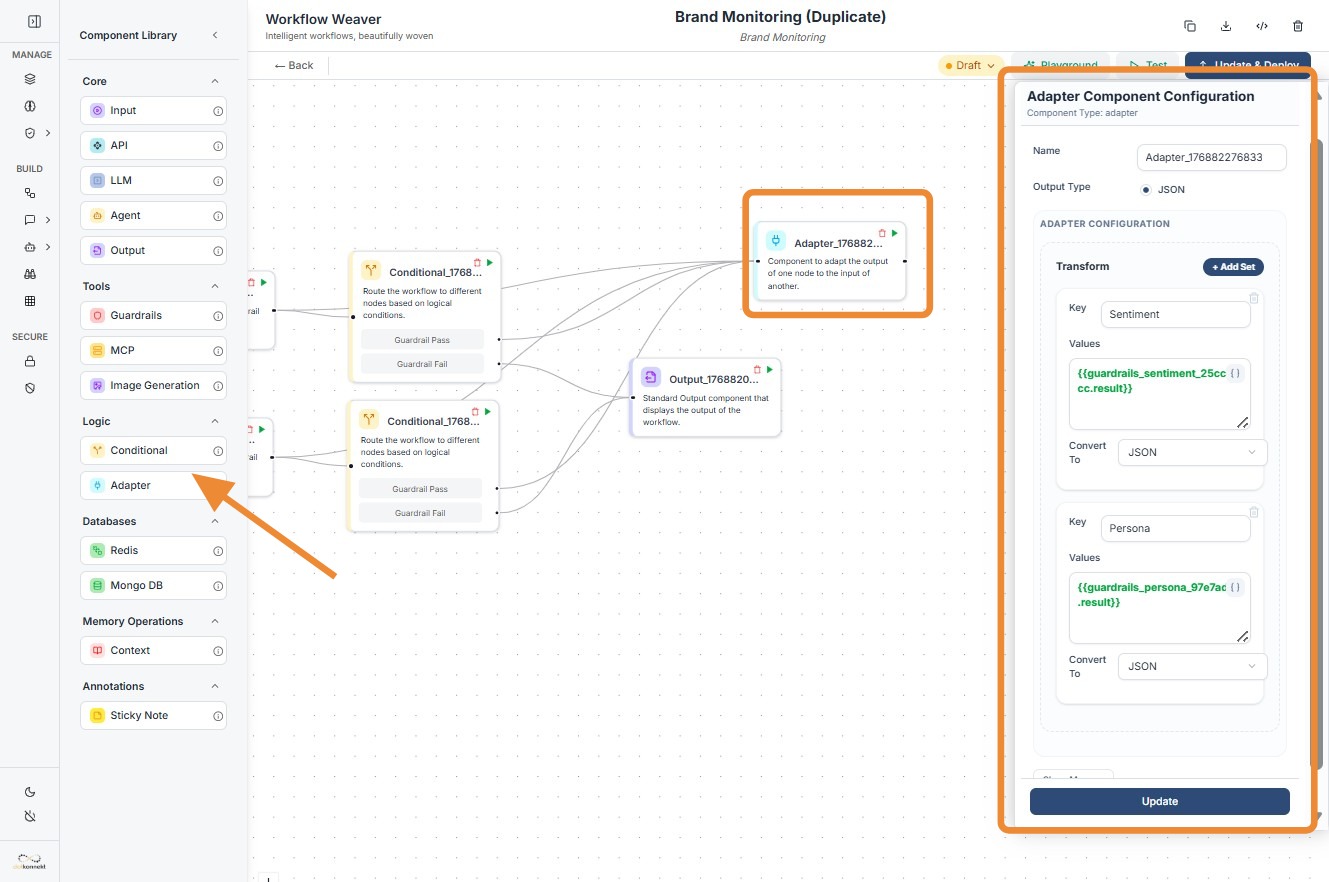Select the MCP component in the library

coord(153,351)
